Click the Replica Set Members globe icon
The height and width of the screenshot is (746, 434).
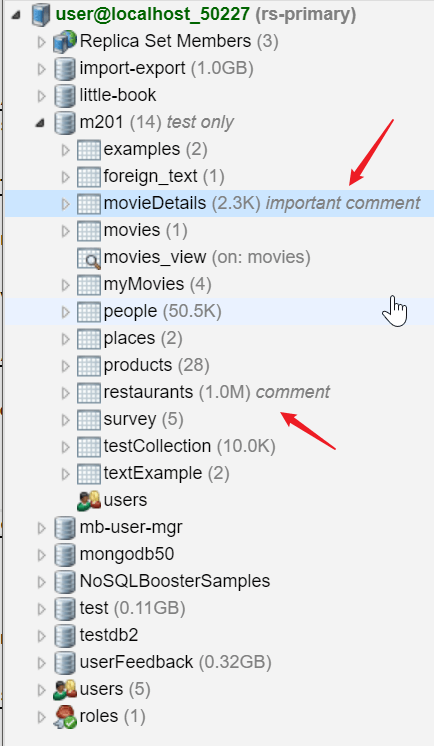[x=64, y=41]
